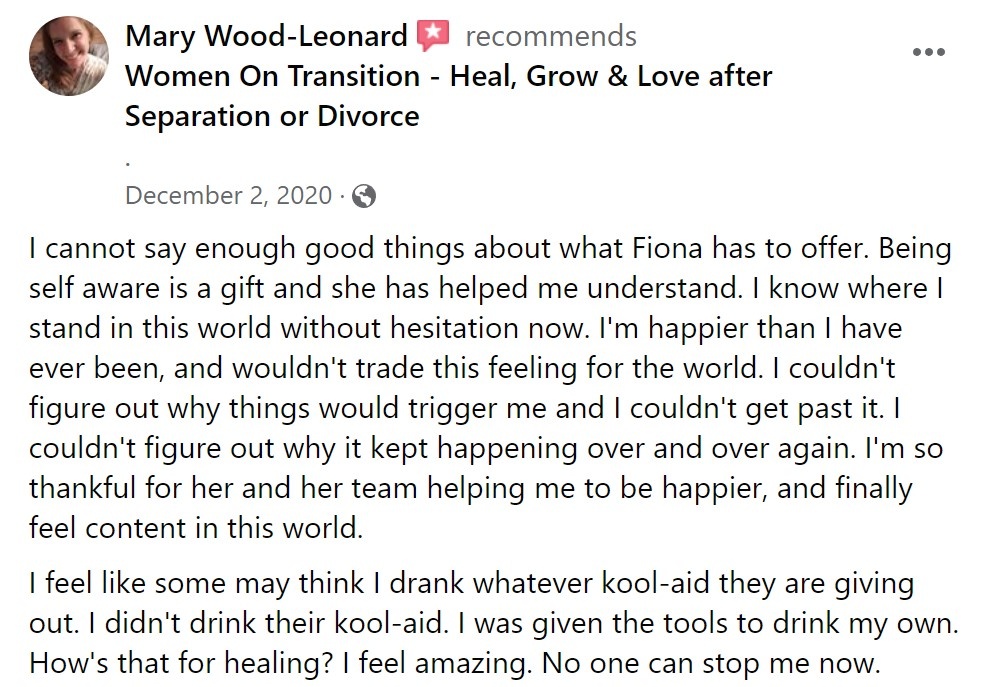
Task: Click the word 'recommends' in the header
Action: pyautogui.click(x=550, y=36)
